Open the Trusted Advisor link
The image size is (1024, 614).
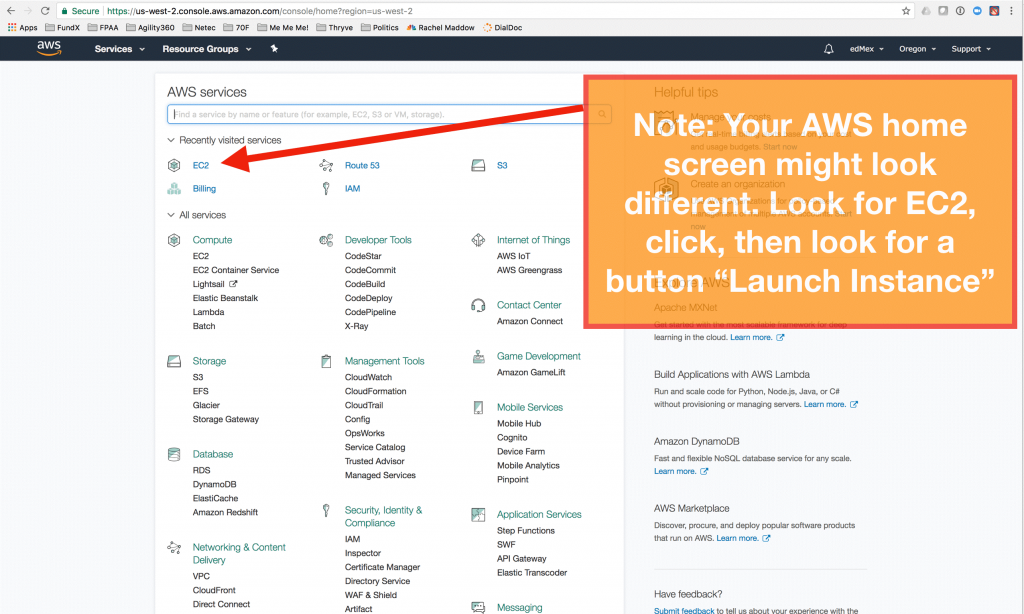click(374, 462)
